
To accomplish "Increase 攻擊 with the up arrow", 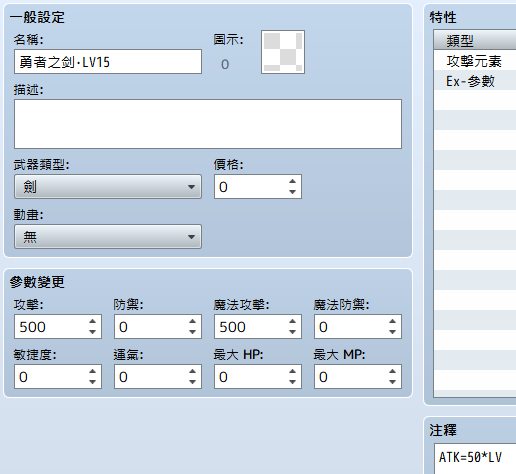I will [92, 321].
